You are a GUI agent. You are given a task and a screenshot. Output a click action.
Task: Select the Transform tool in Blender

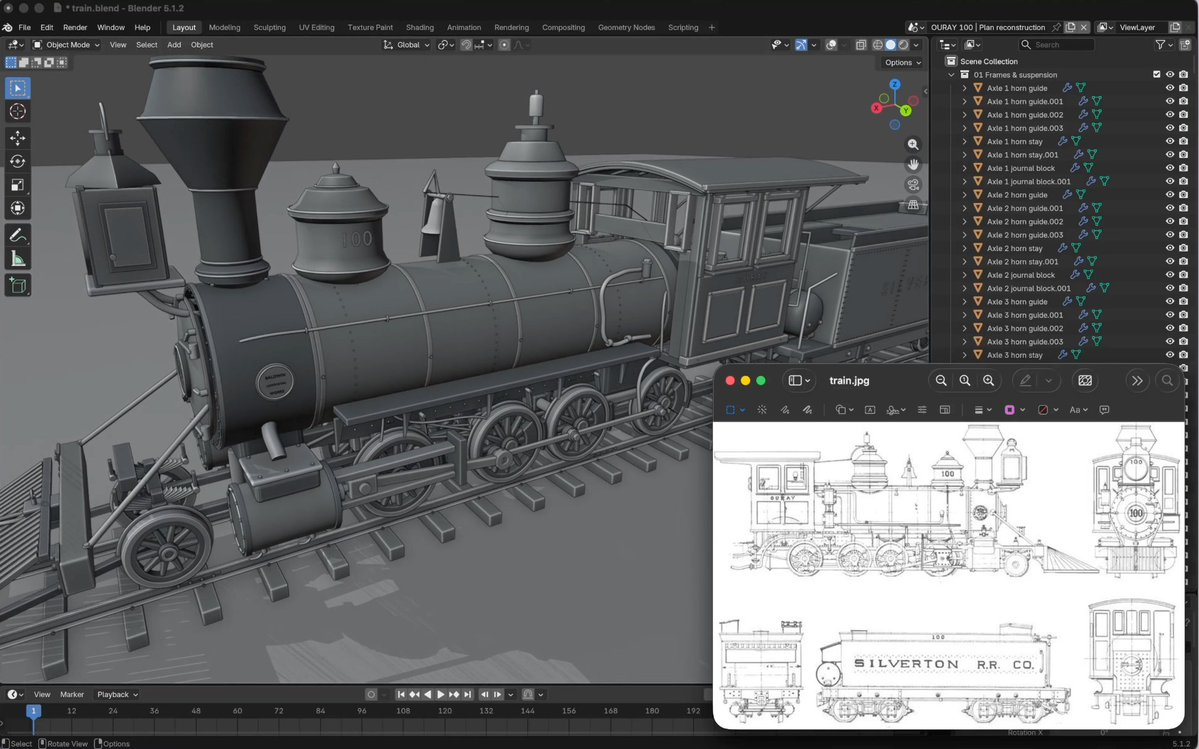pyautogui.click(x=18, y=208)
